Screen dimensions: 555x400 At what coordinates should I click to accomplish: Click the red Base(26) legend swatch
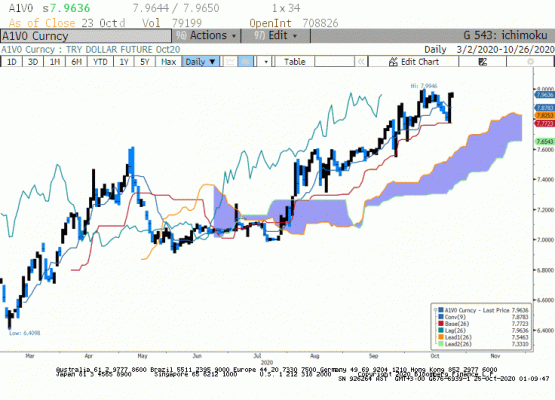point(441,324)
